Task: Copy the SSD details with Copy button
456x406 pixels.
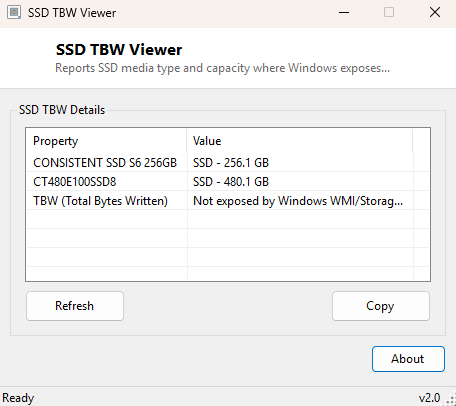Action: 381,306
